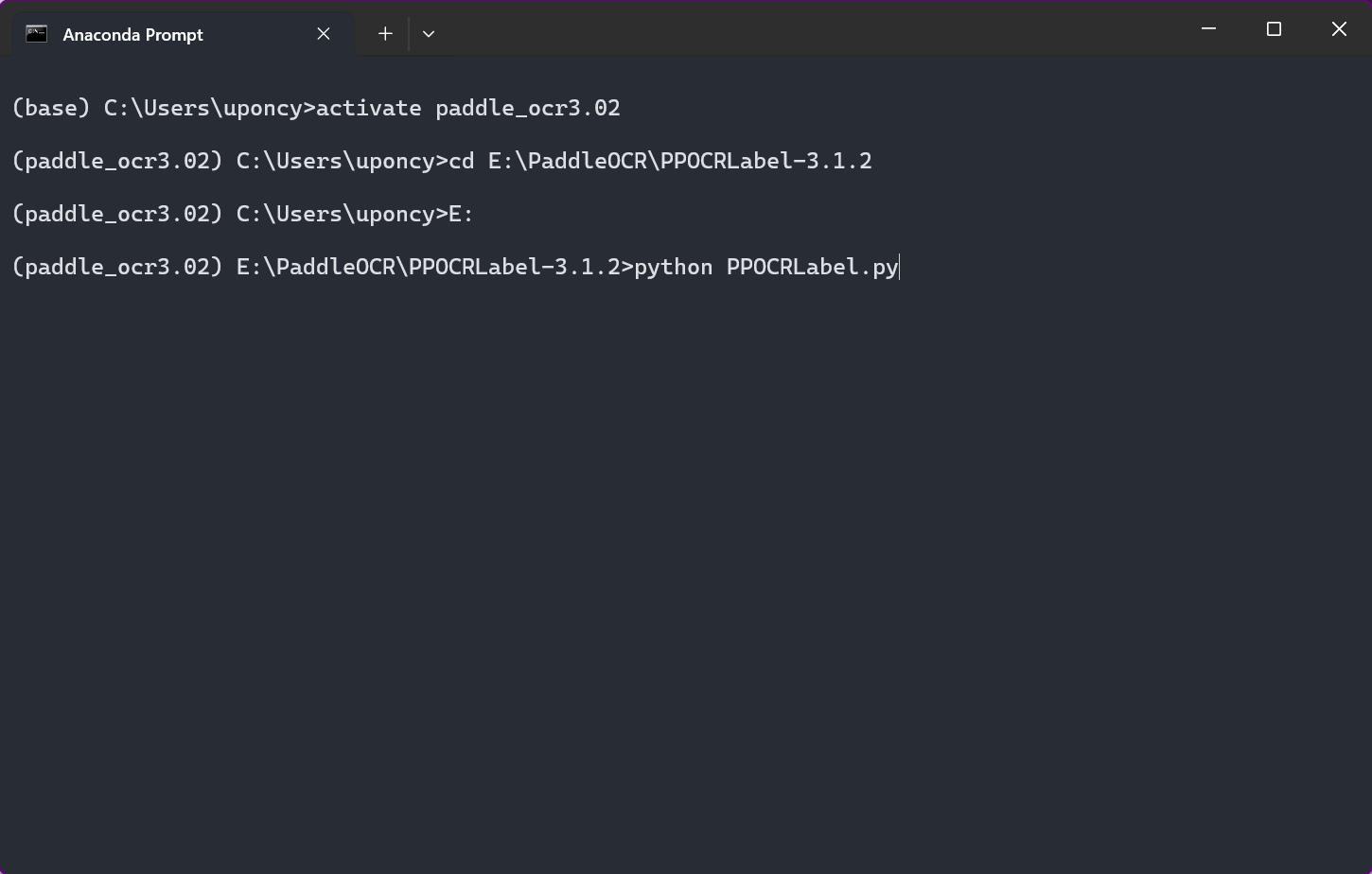Maximize the terminal window
Viewport: 1372px width, 874px height.
click(1274, 29)
